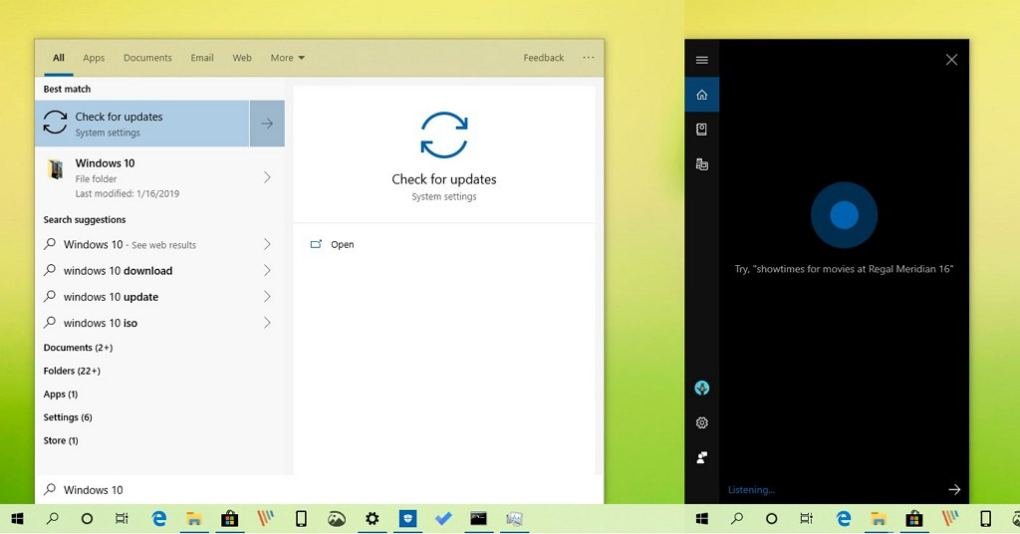Viewport: 1020px width, 534px height.
Task: Expand the More filter dropdown
Action: 287,58
